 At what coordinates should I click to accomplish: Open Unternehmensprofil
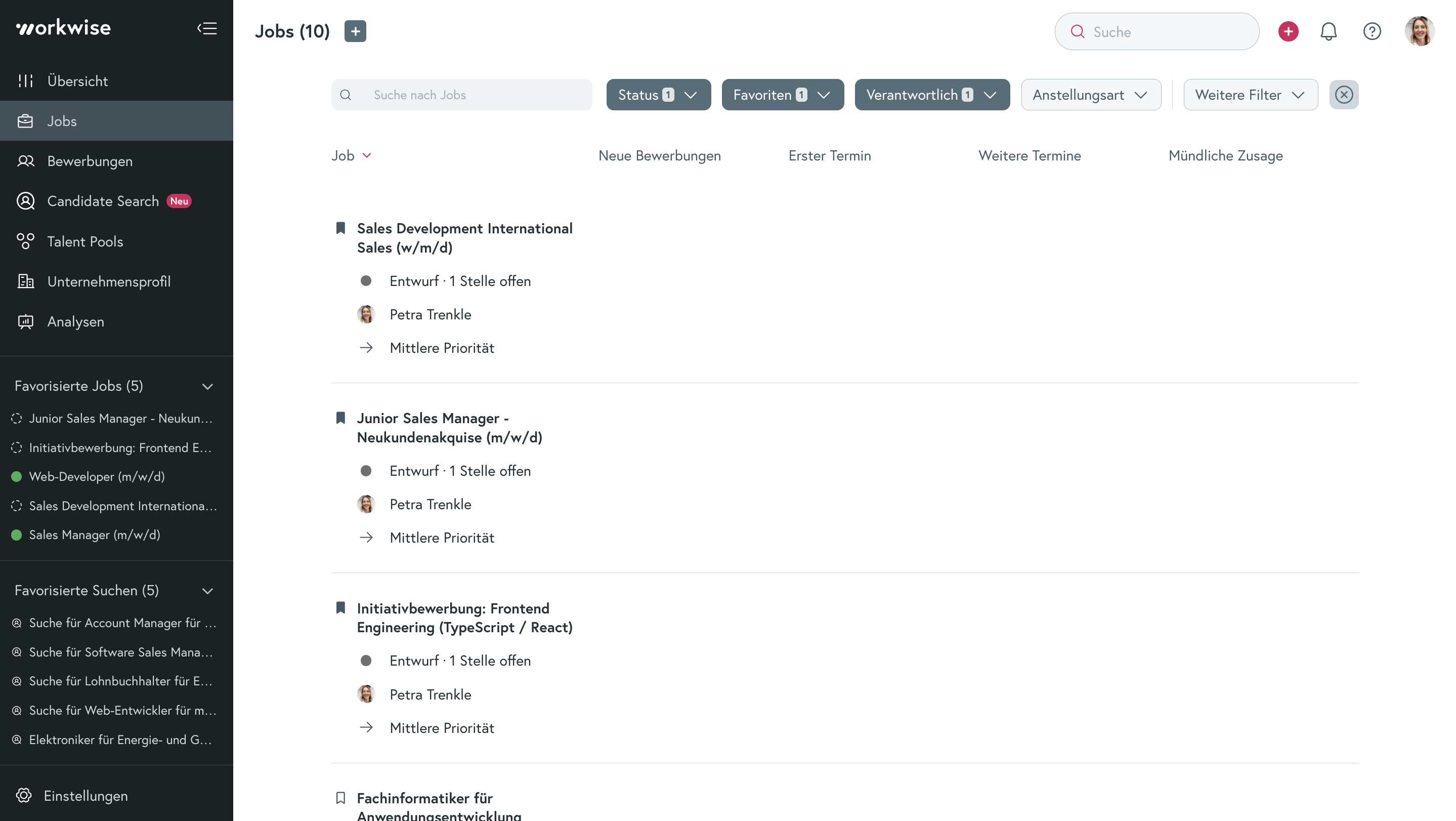tap(116, 281)
